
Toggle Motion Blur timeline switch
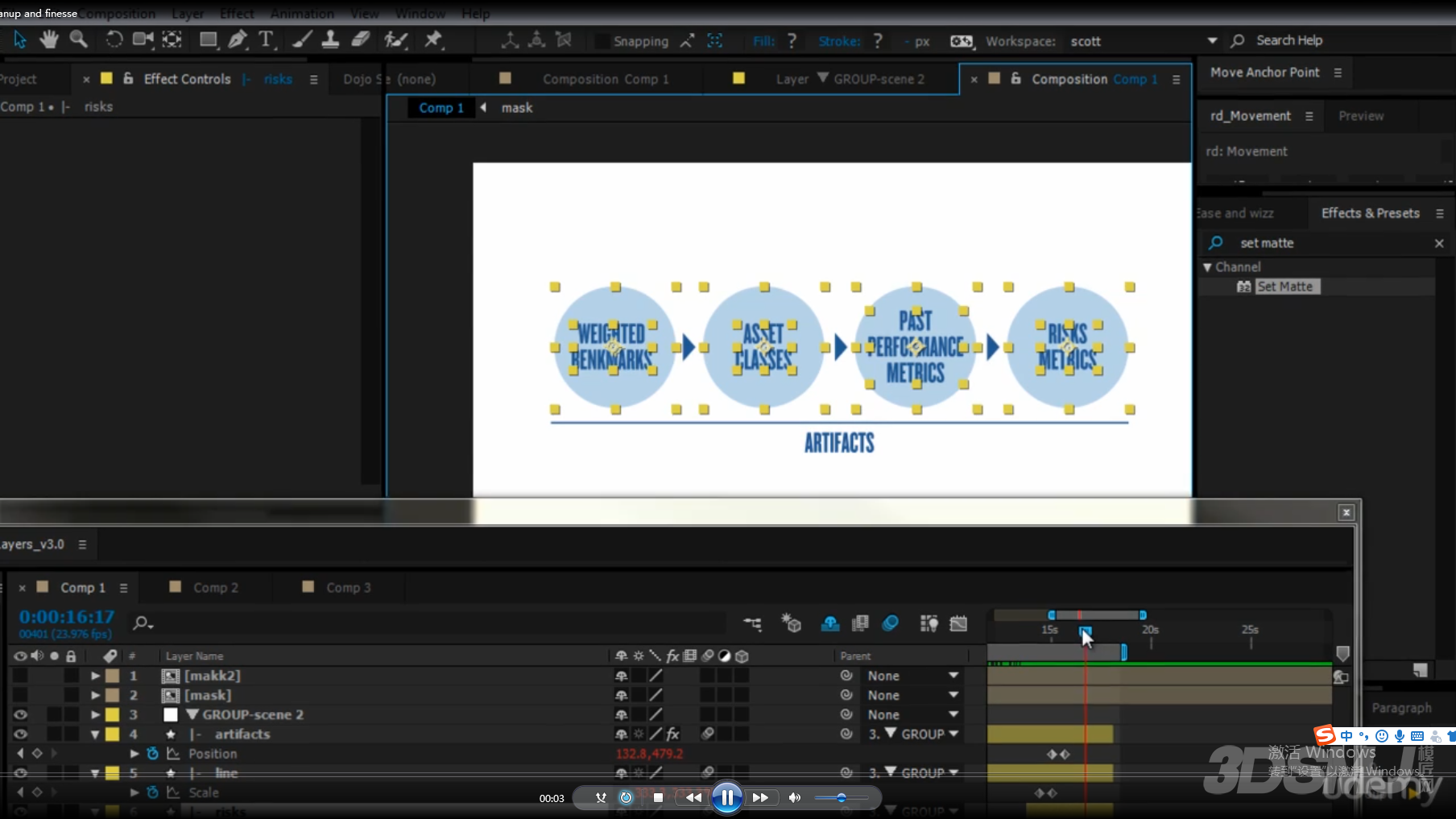point(890,623)
